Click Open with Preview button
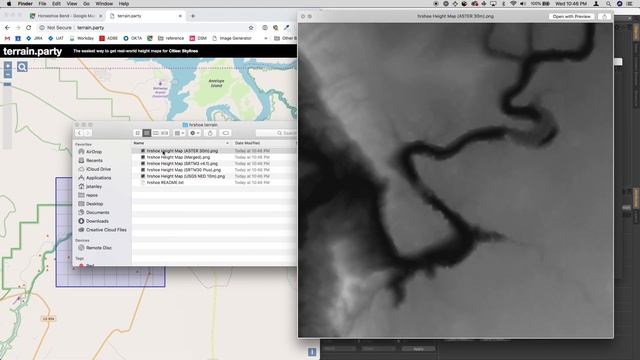Screen dimensions: 640x360 pyautogui.click(x=571, y=16)
